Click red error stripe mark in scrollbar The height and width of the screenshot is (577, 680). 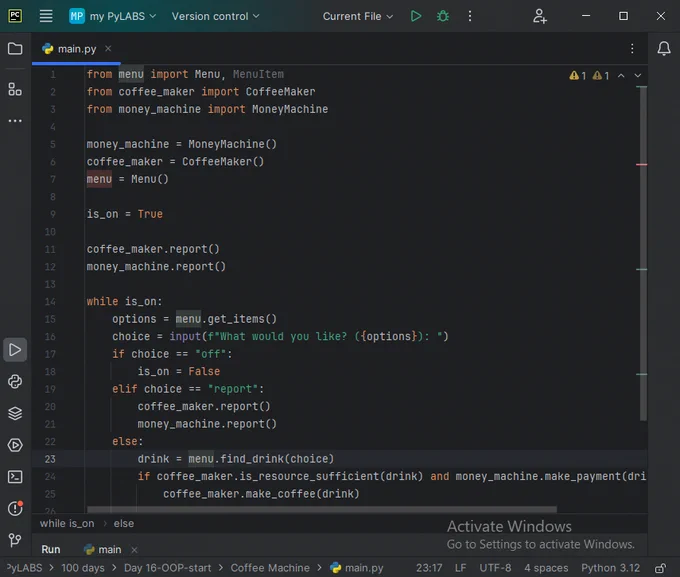641,164
